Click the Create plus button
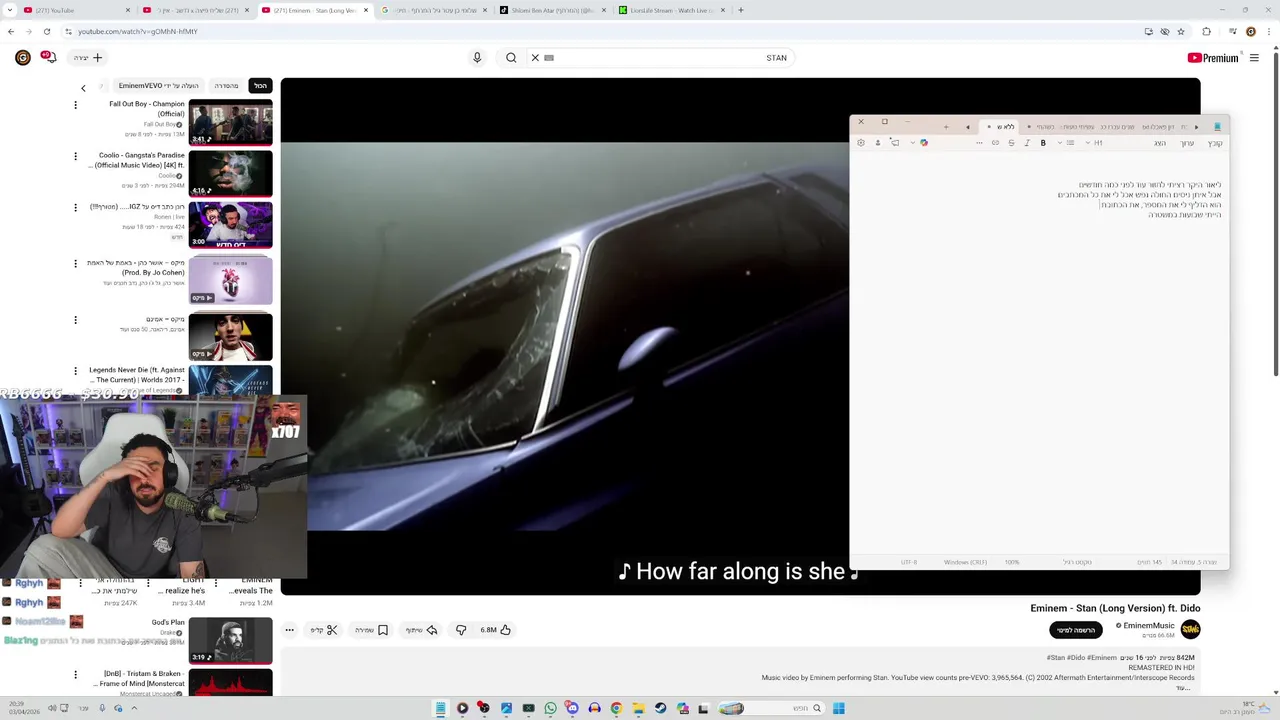The height and width of the screenshot is (720, 1280). [x=89, y=58]
